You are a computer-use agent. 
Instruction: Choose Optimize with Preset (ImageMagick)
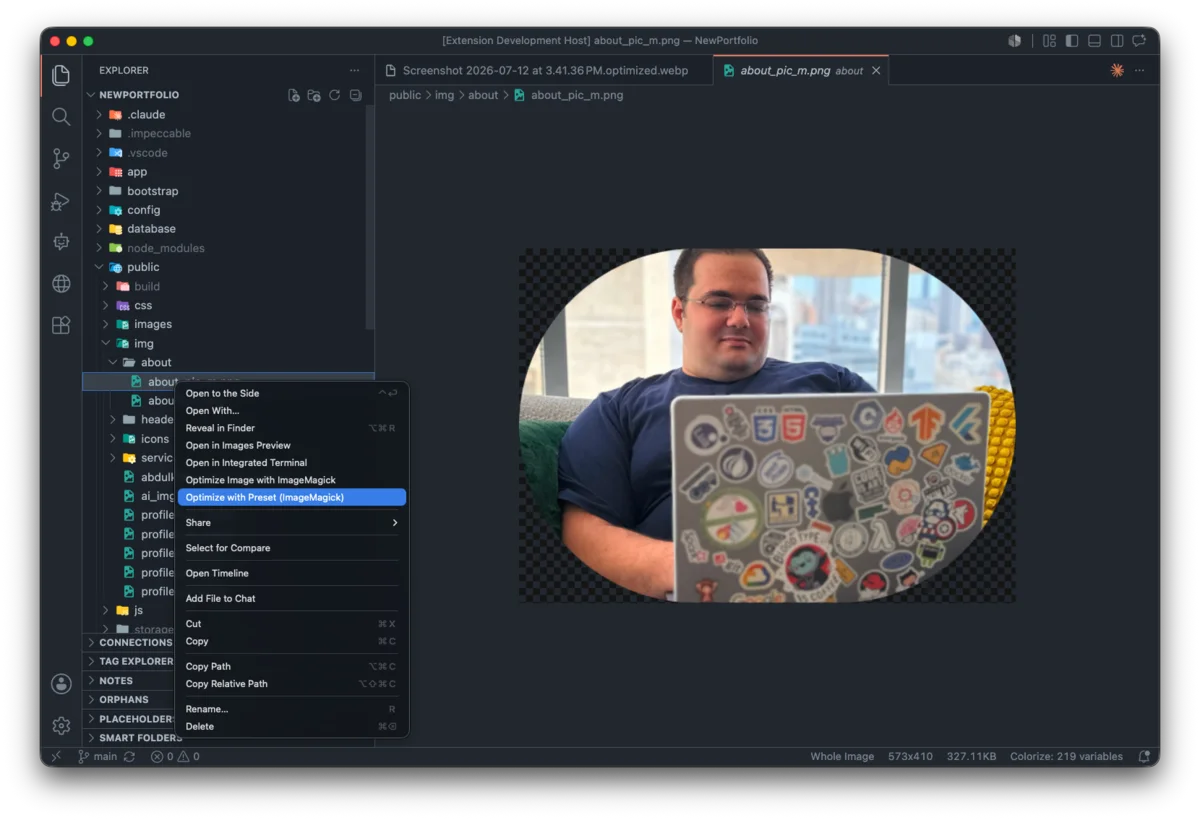point(291,497)
